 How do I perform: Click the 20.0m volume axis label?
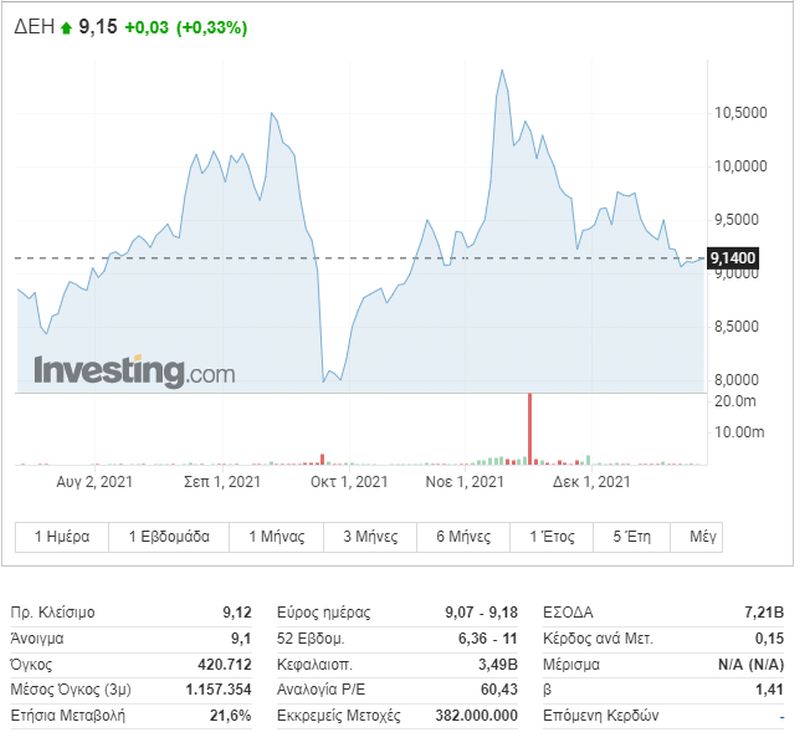pos(735,401)
